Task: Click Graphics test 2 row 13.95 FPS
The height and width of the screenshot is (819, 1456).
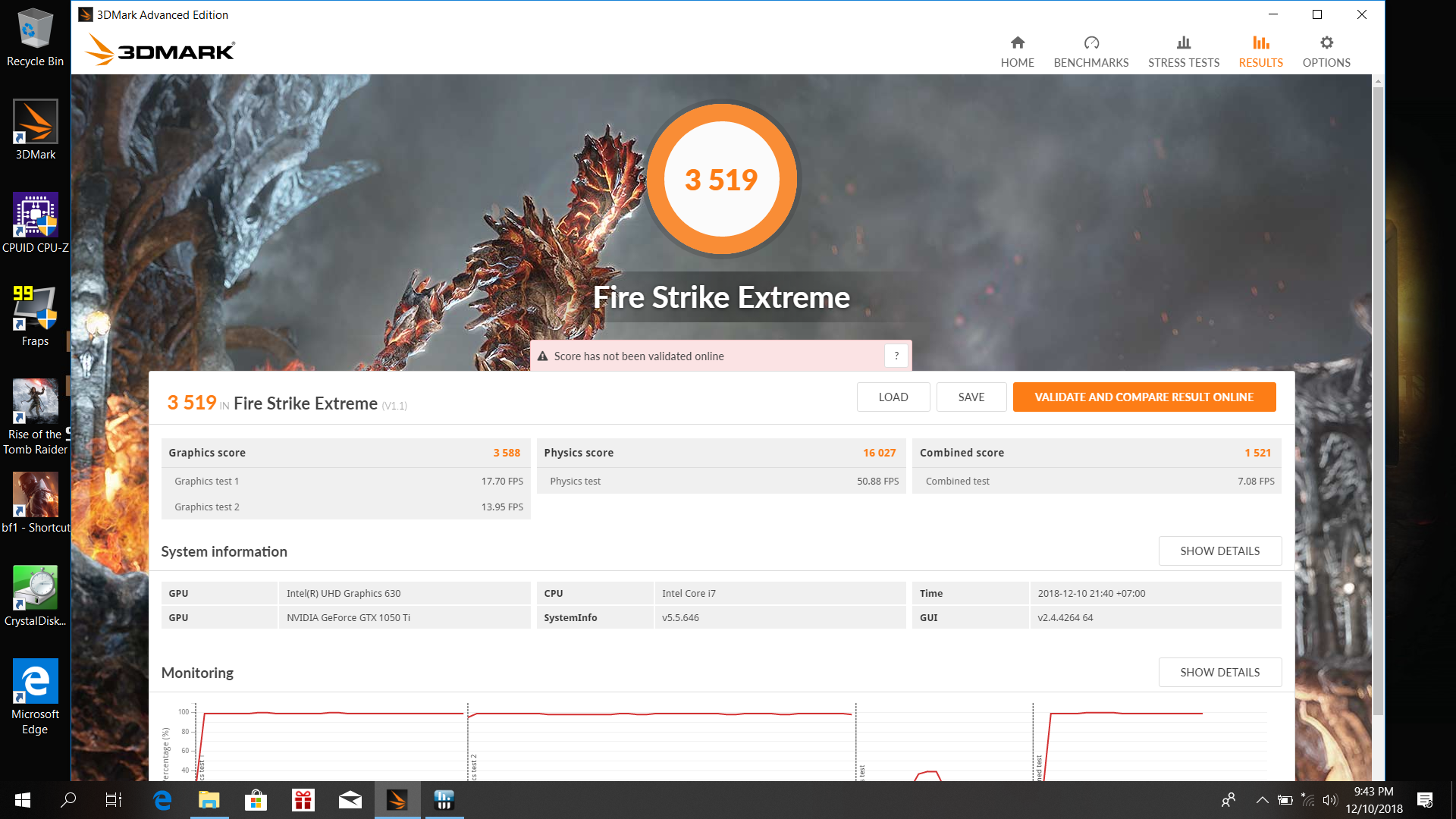Action: (x=346, y=507)
